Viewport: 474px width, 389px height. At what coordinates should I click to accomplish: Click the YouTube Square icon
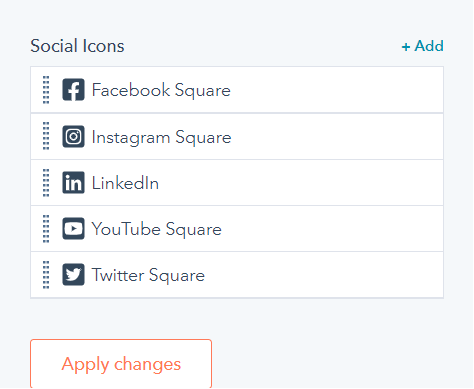(x=73, y=229)
